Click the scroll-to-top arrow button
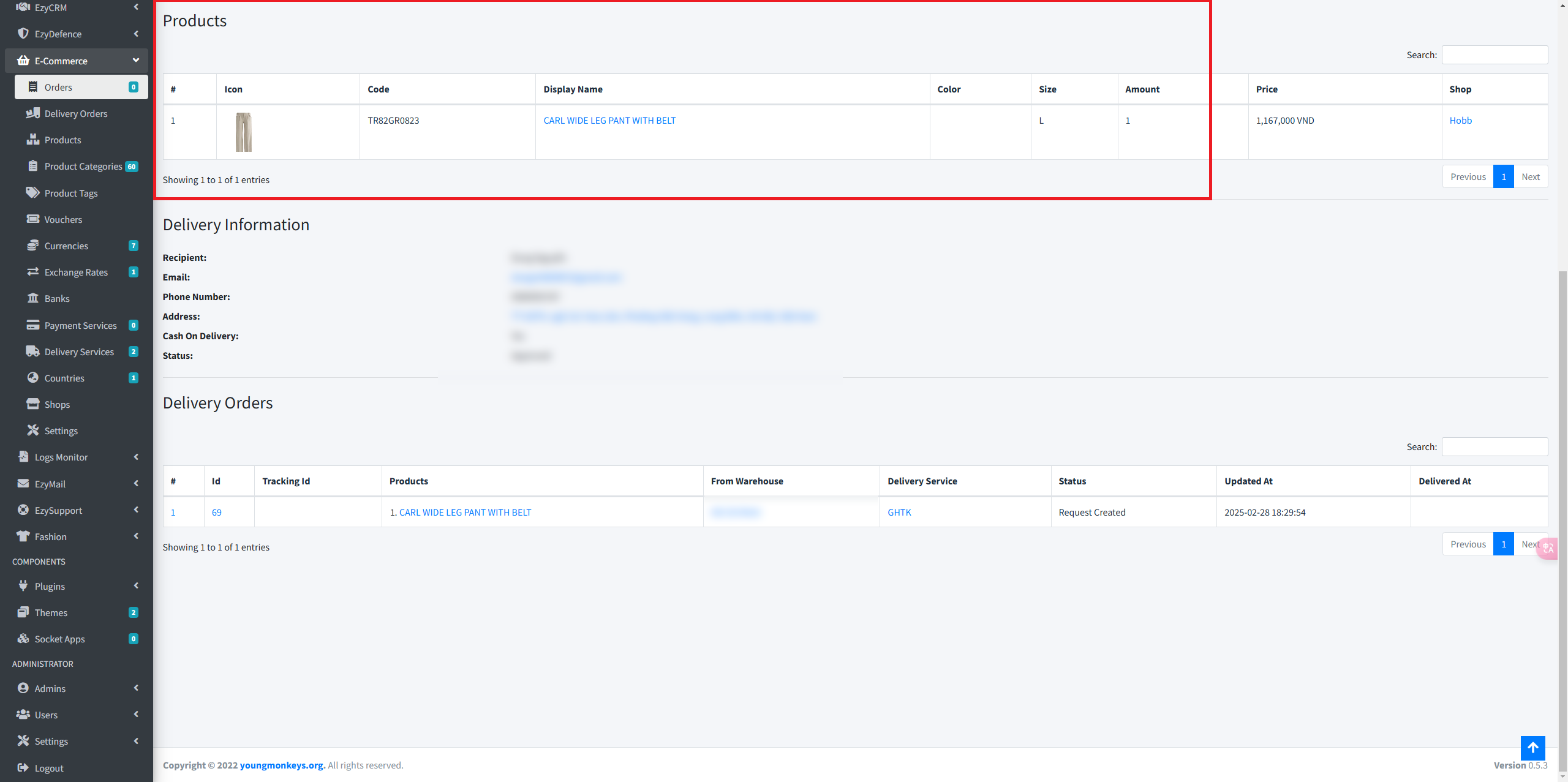Screen dimensions: 1568x782 click(1532, 748)
